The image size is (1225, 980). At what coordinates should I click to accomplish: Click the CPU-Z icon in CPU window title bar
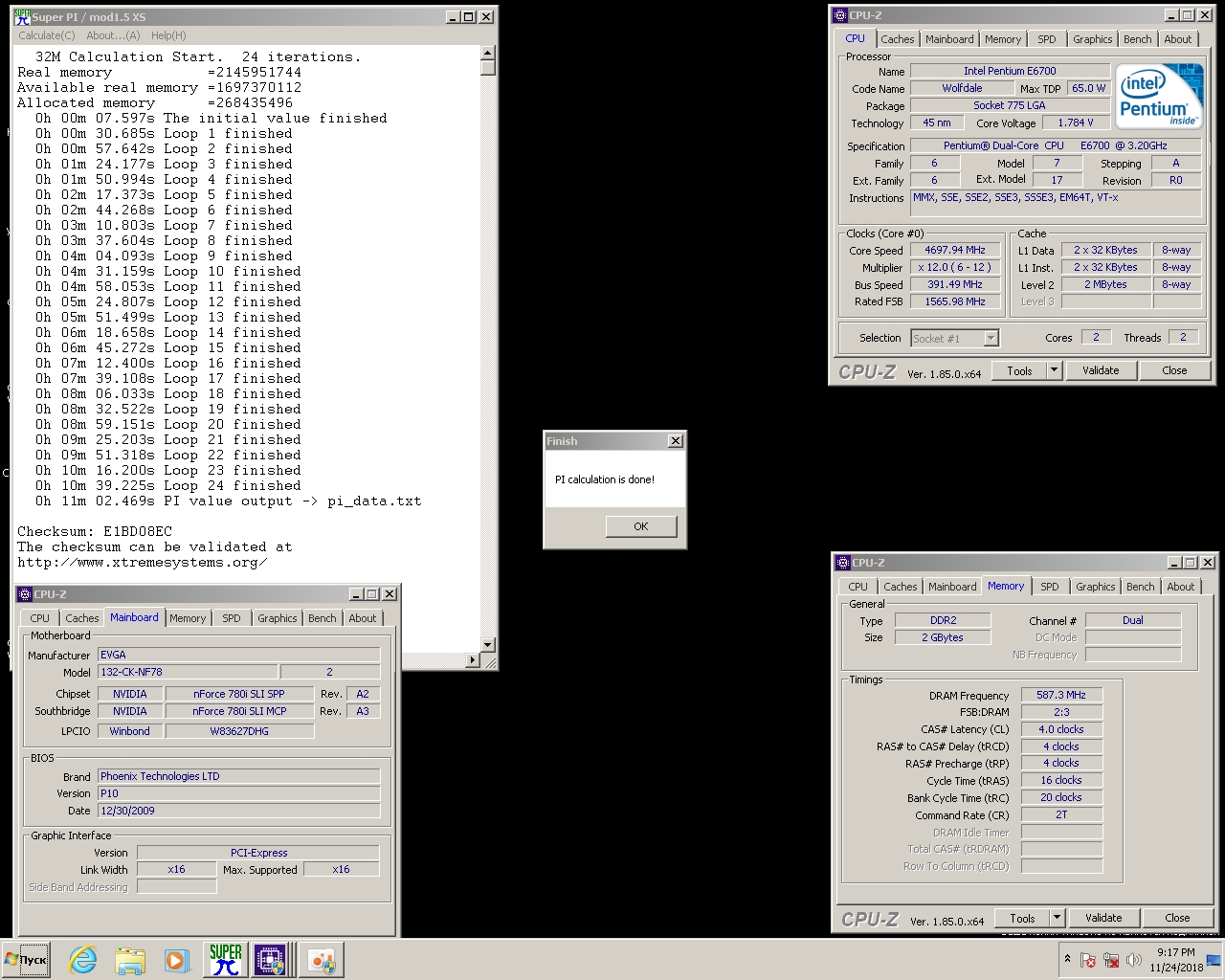tap(840, 15)
